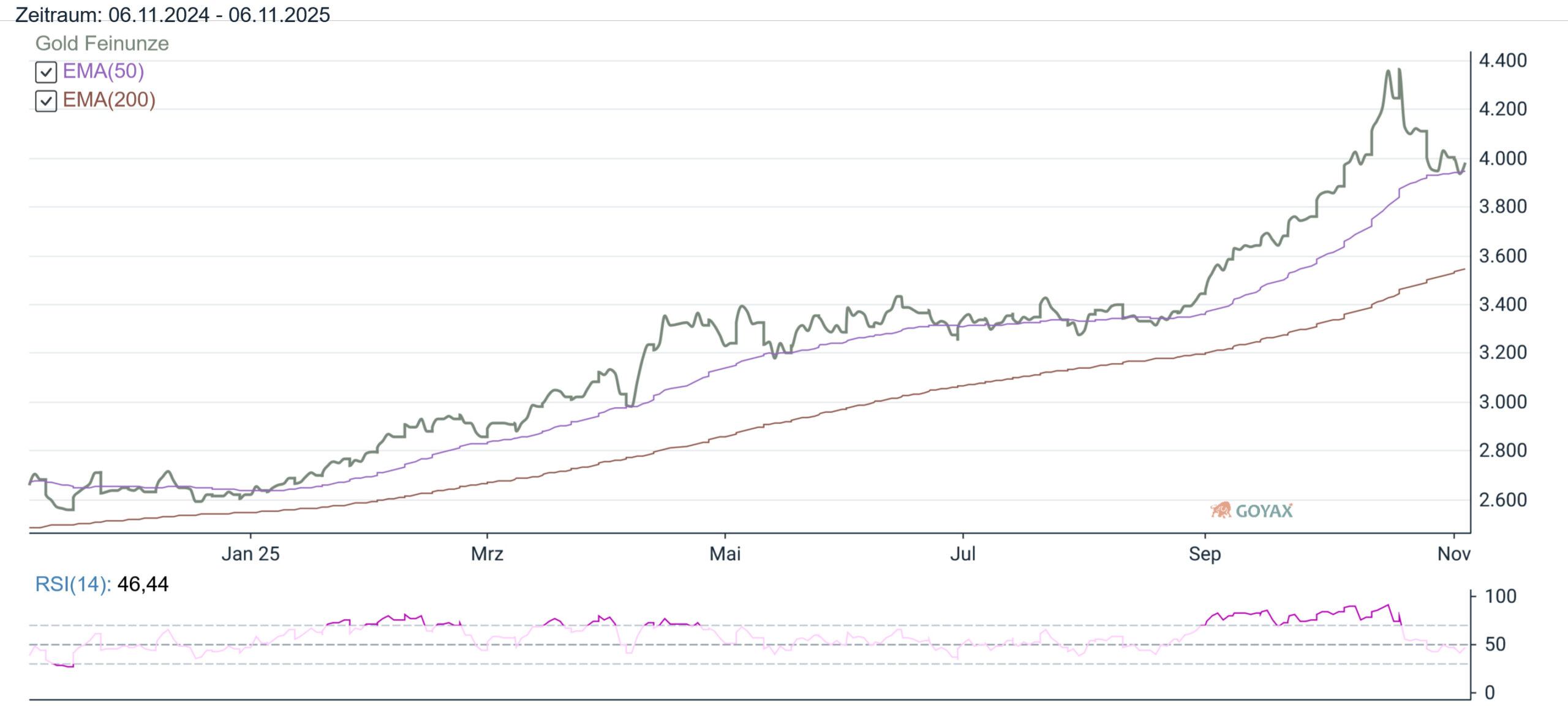Click the 4.000 price axis label
Viewport: 1568px width, 706px height.
1502,159
